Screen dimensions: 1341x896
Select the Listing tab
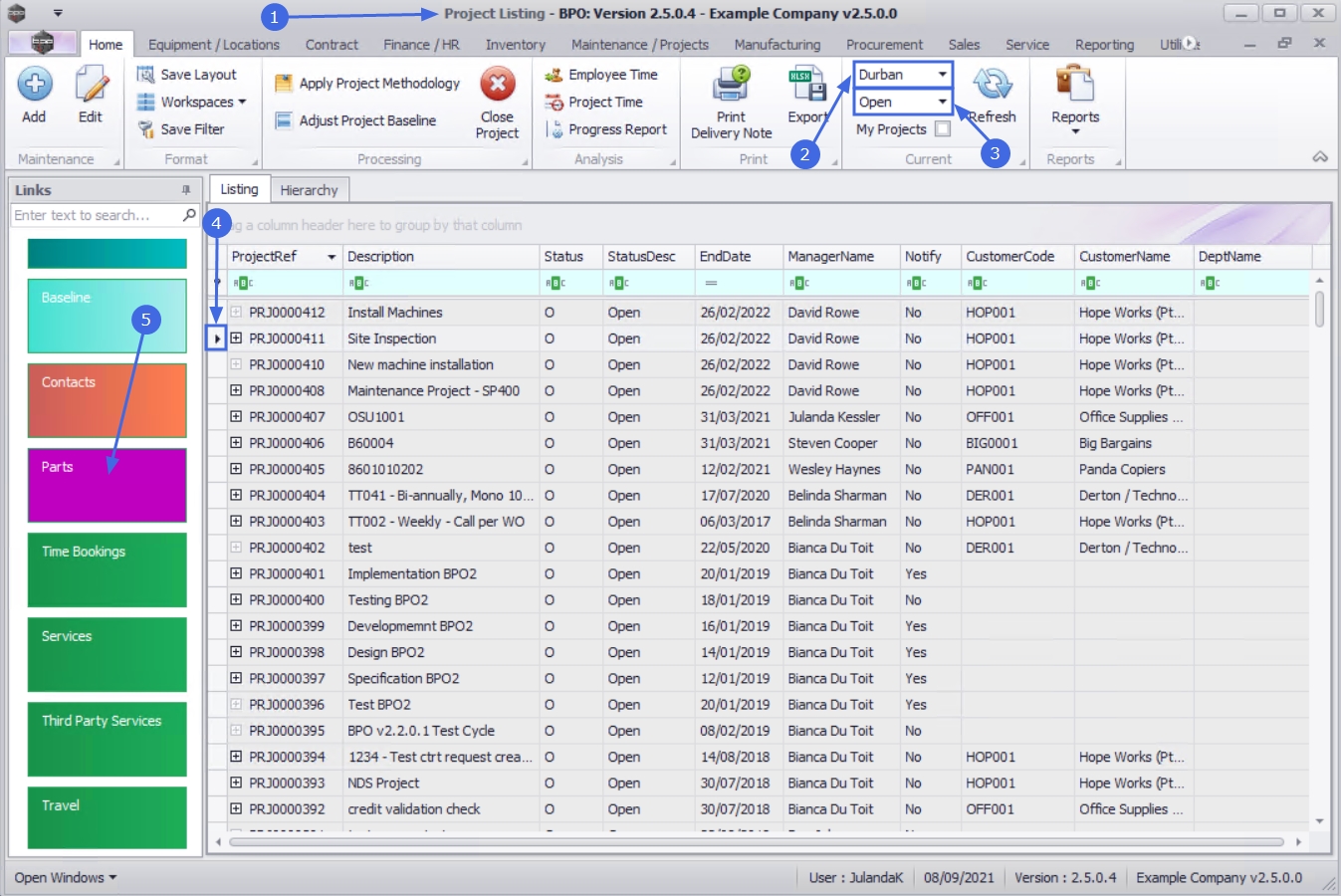239,189
